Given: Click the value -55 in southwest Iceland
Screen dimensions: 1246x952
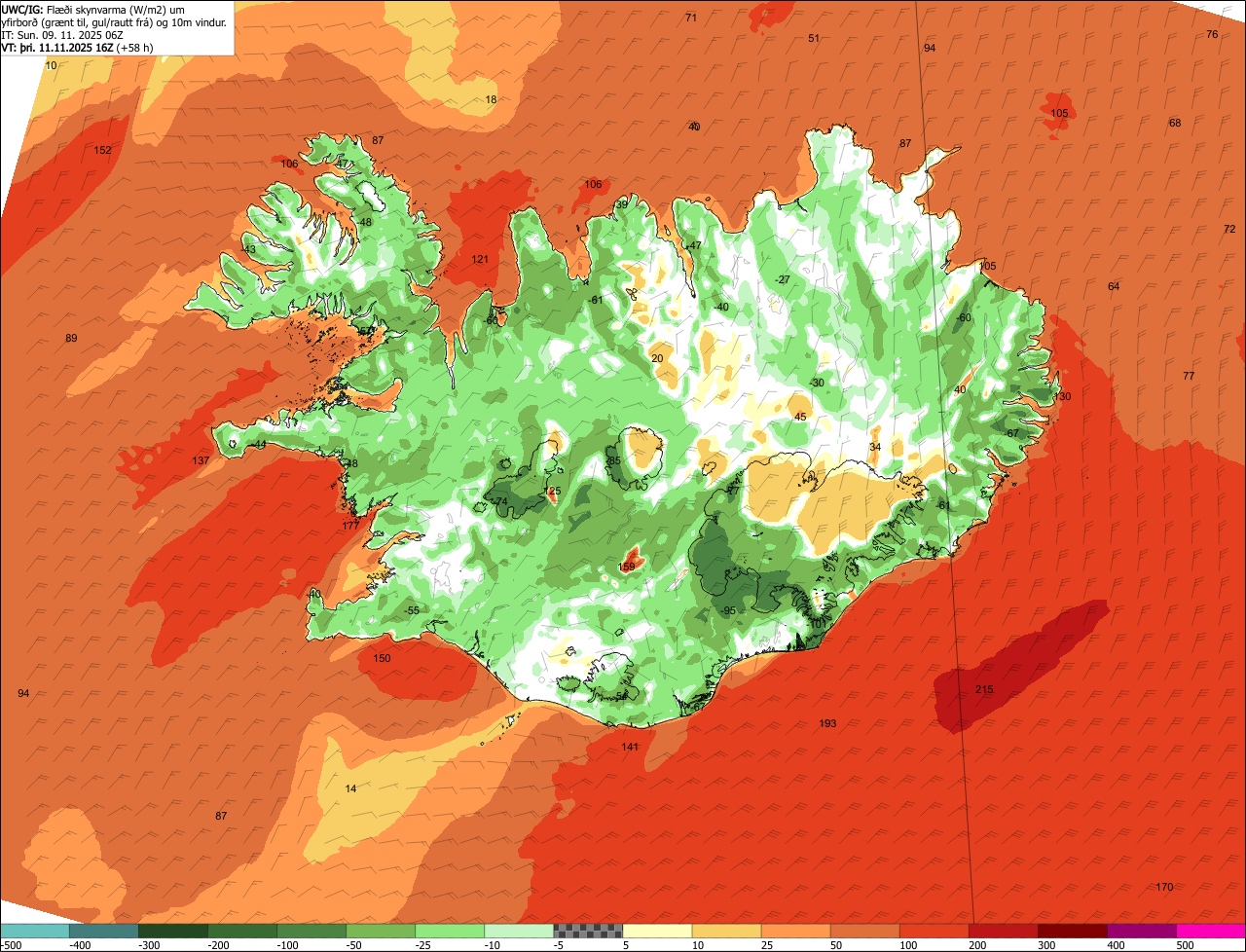Looking at the screenshot, I should pyautogui.click(x=413, y=610).
